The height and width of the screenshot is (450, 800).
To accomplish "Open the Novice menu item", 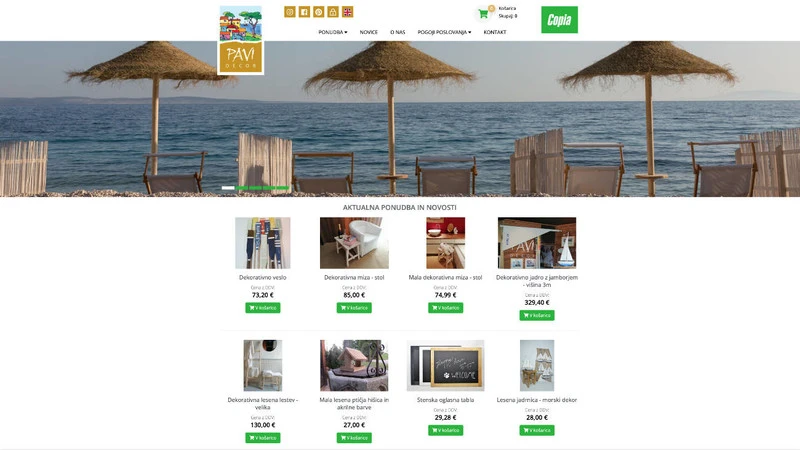I will 368,32.
